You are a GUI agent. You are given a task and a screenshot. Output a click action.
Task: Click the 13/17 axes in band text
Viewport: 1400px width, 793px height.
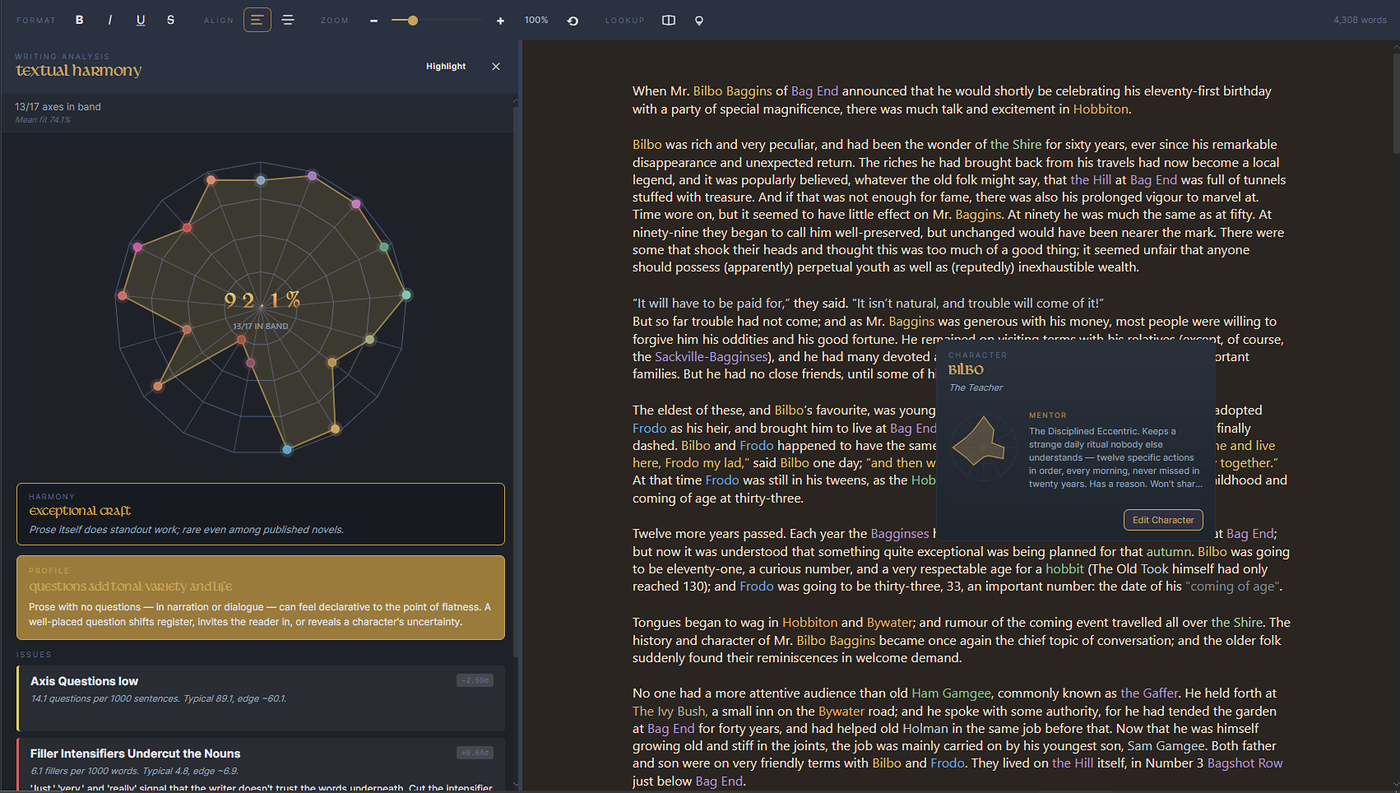click(58, 107)
